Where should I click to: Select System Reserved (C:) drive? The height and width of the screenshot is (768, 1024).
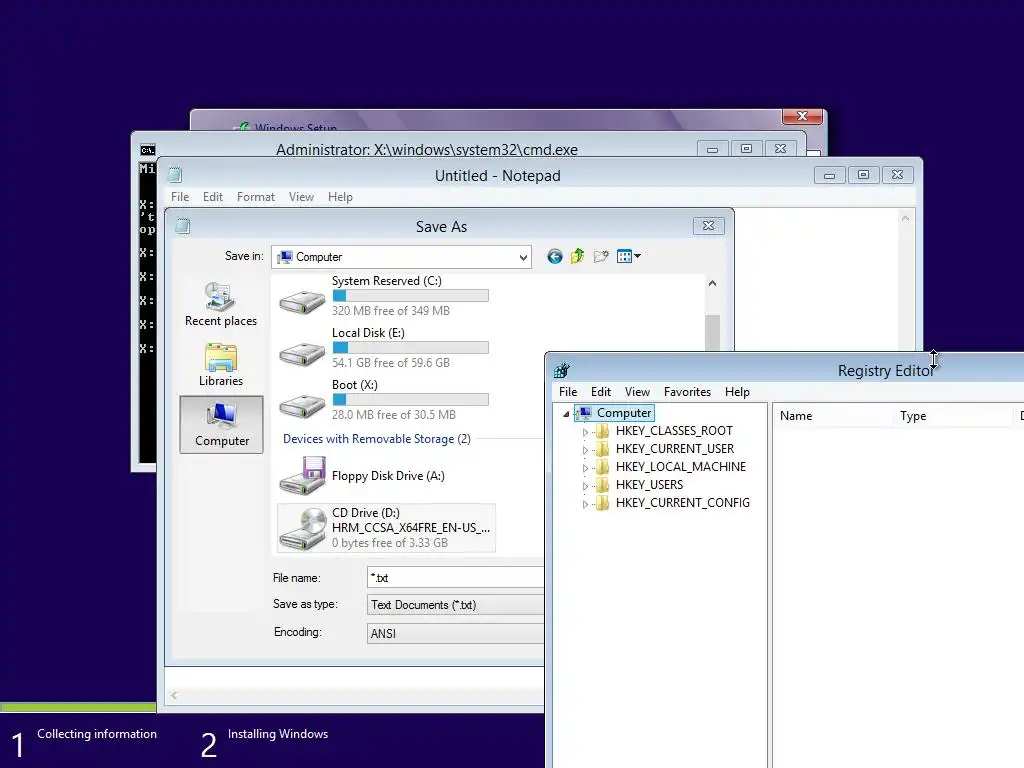pos(385,296)
